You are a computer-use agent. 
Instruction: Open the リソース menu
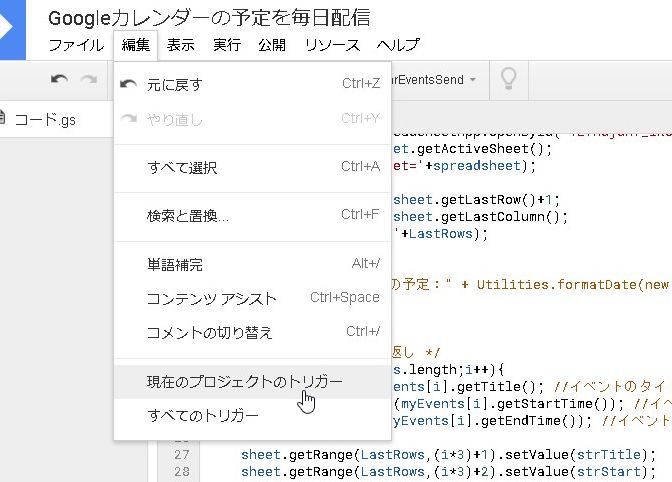pos(332,45)
